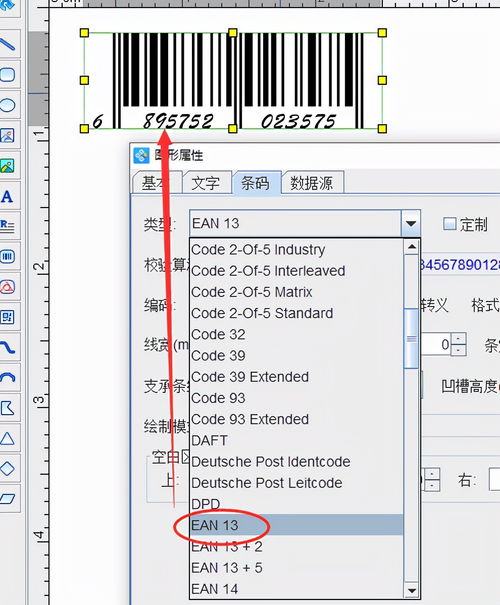Click barcode right-middle resize handle
This screenshot has height=605, width=500.
(x=382, y=80)
